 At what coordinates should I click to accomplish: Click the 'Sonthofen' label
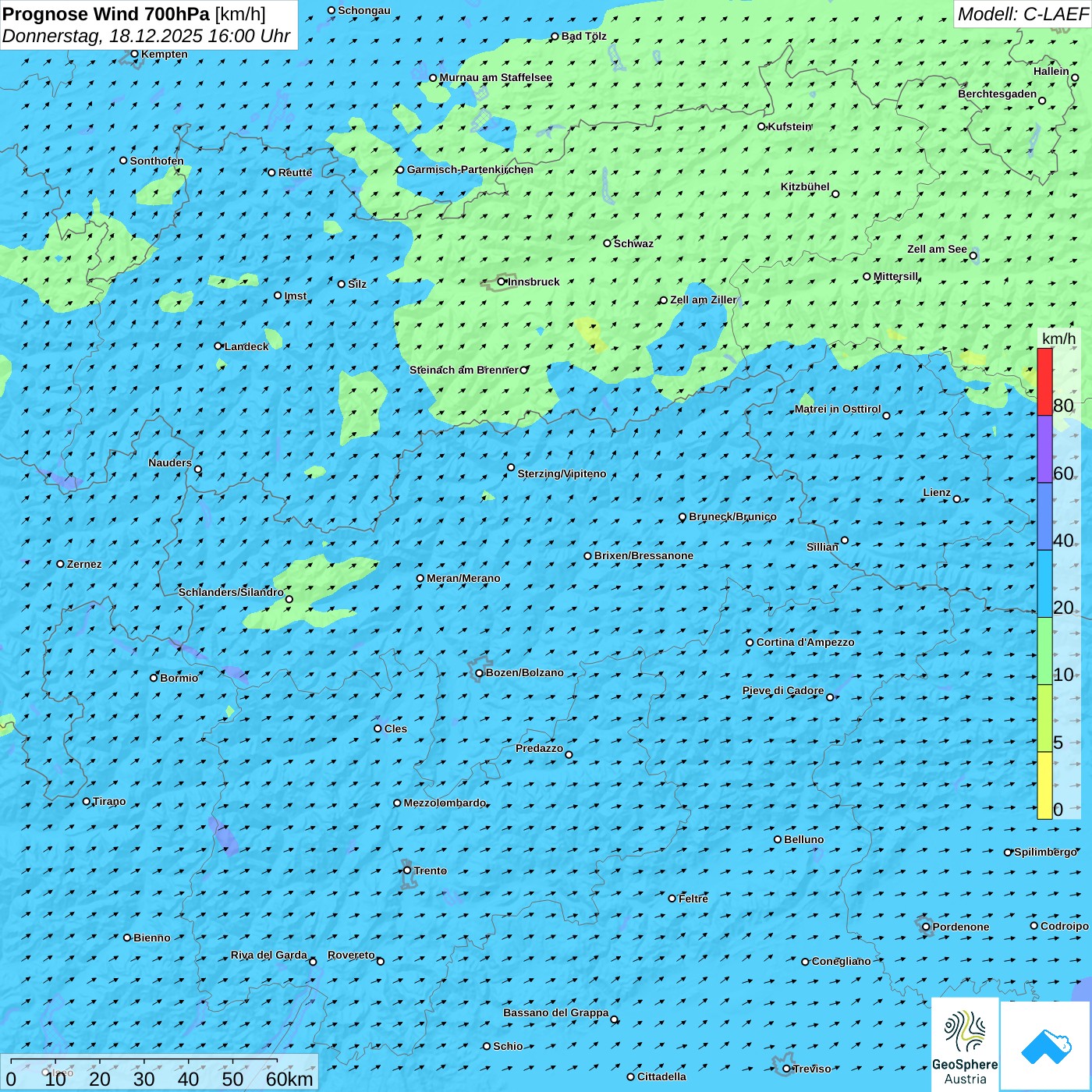[157, 161]
